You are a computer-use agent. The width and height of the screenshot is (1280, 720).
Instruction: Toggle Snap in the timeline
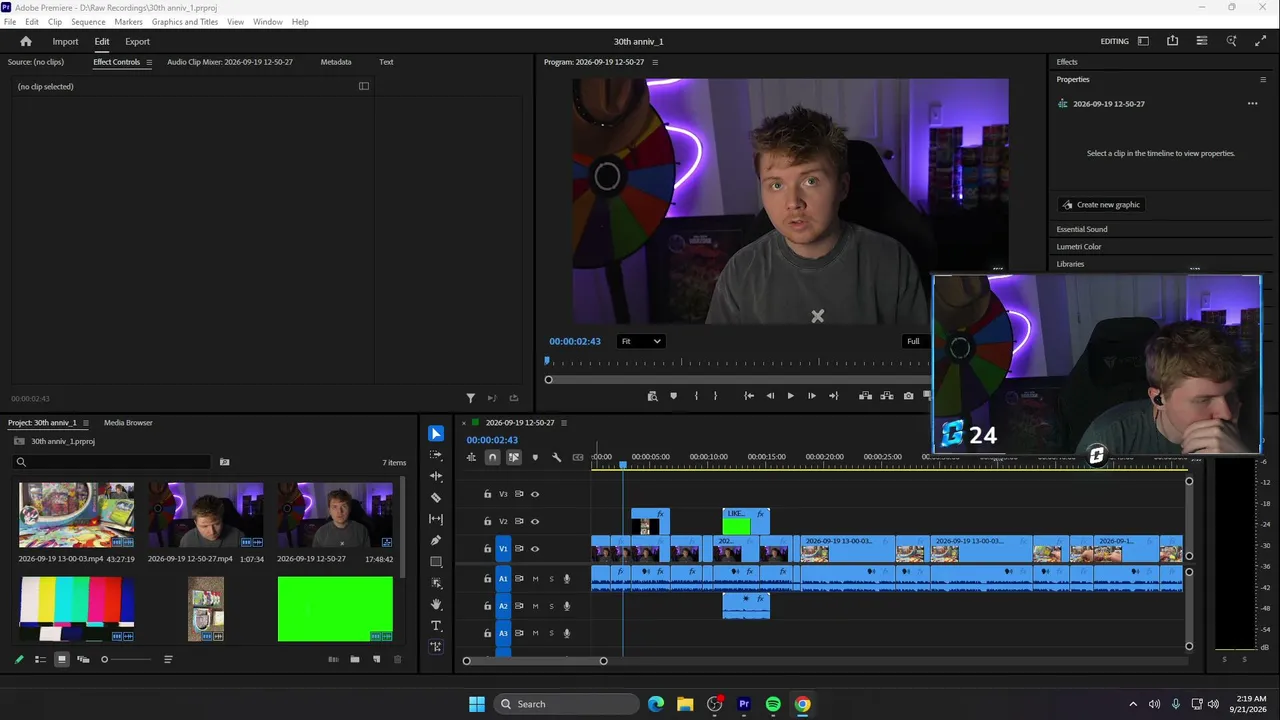[x=492, y=457]
